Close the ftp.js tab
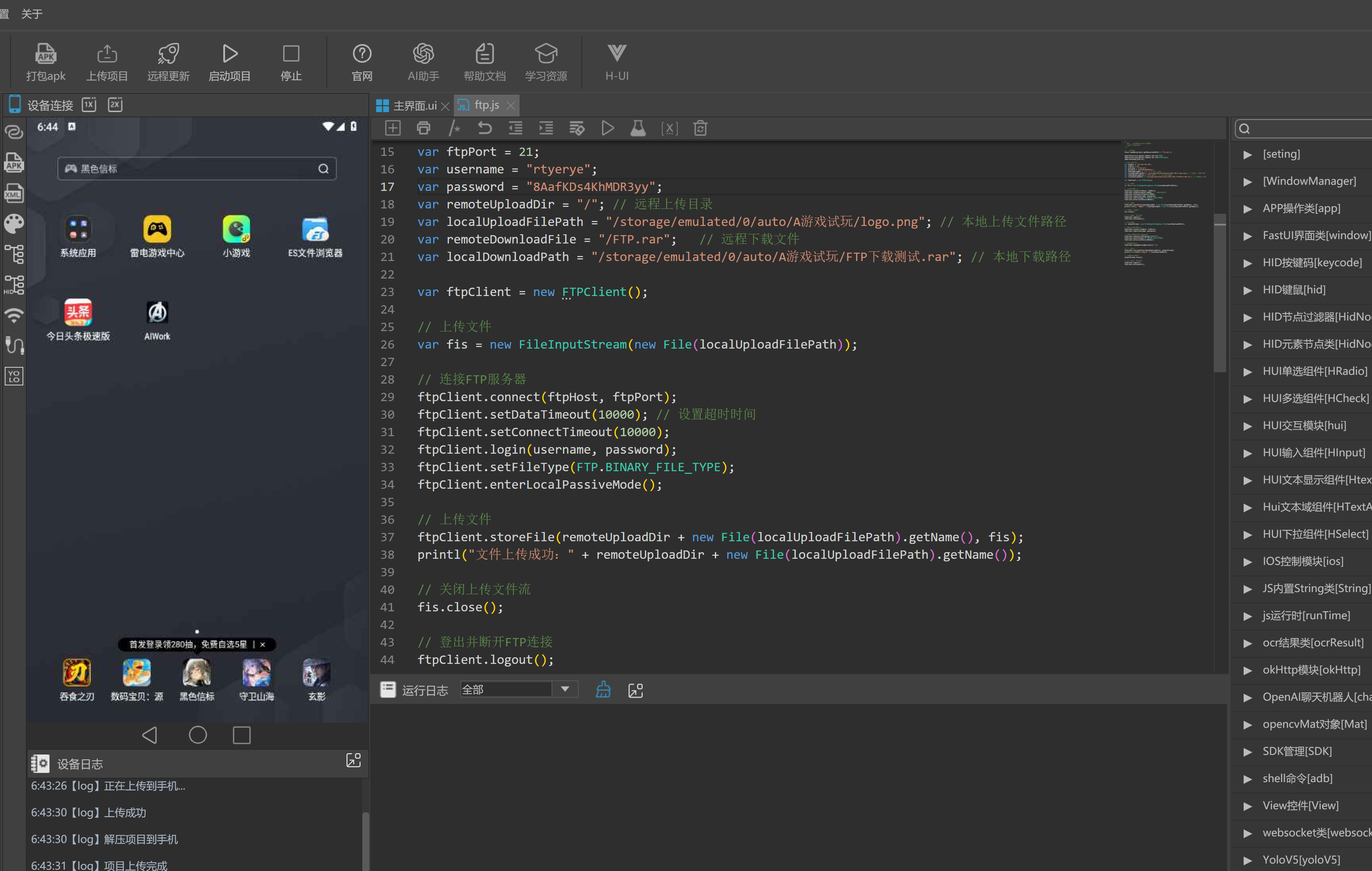This screenshot has height=871, width=1372. (510, 106)
